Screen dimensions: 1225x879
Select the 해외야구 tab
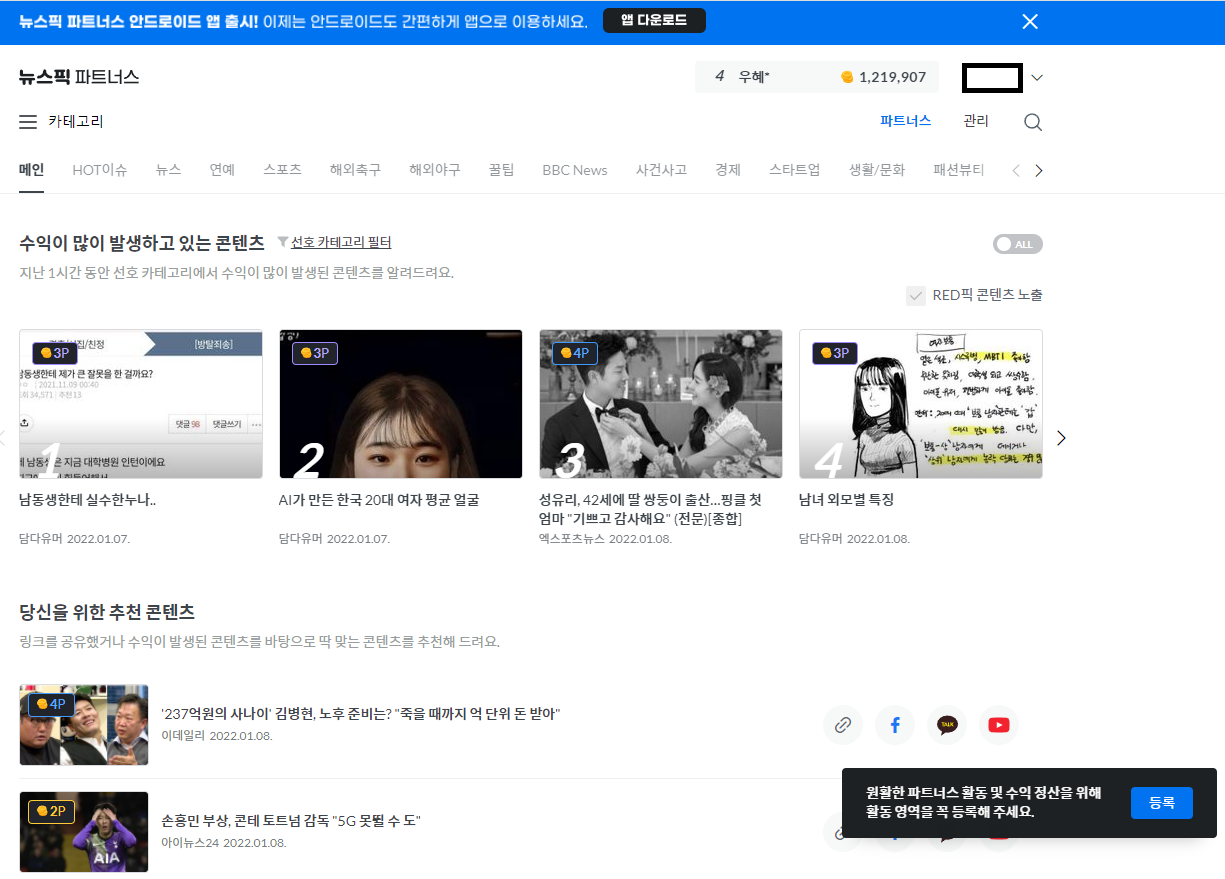435,170
